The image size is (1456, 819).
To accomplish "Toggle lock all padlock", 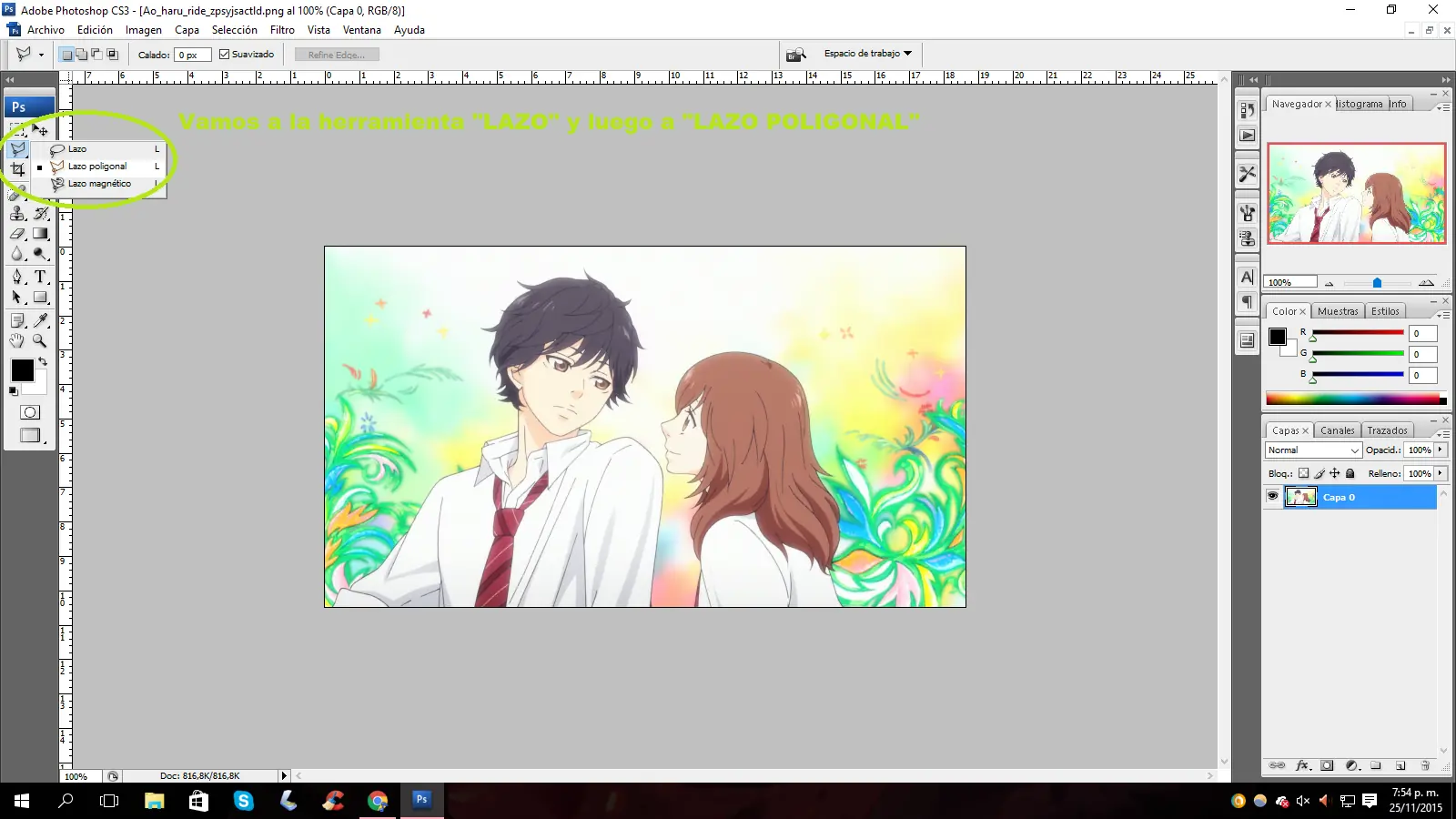I will tap(1350, 473).
